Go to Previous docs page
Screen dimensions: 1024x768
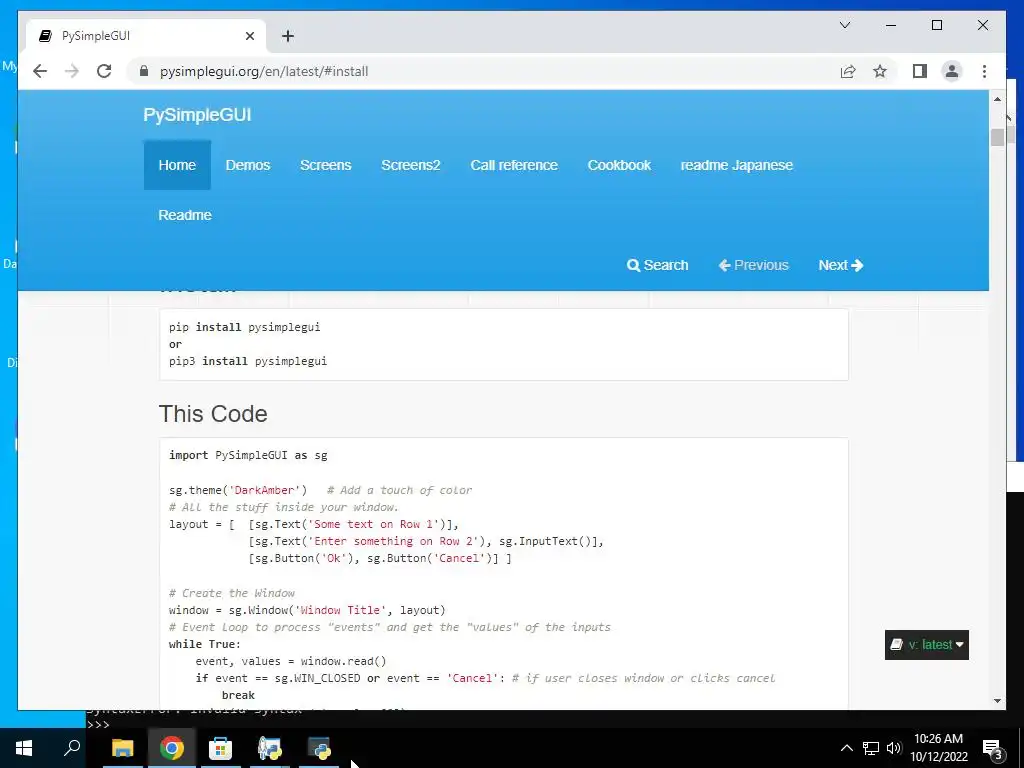(x=754, y=265)
